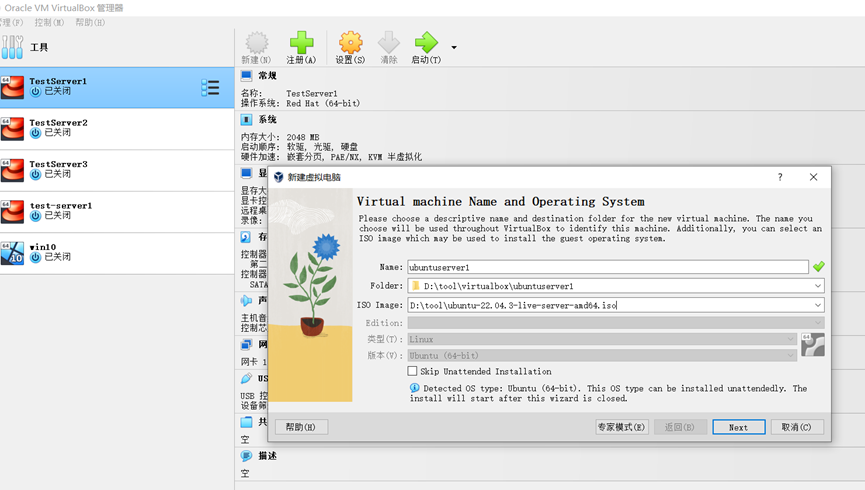Click the shared folders section icon
Viewport: 865px width, 490px height.
246,422
